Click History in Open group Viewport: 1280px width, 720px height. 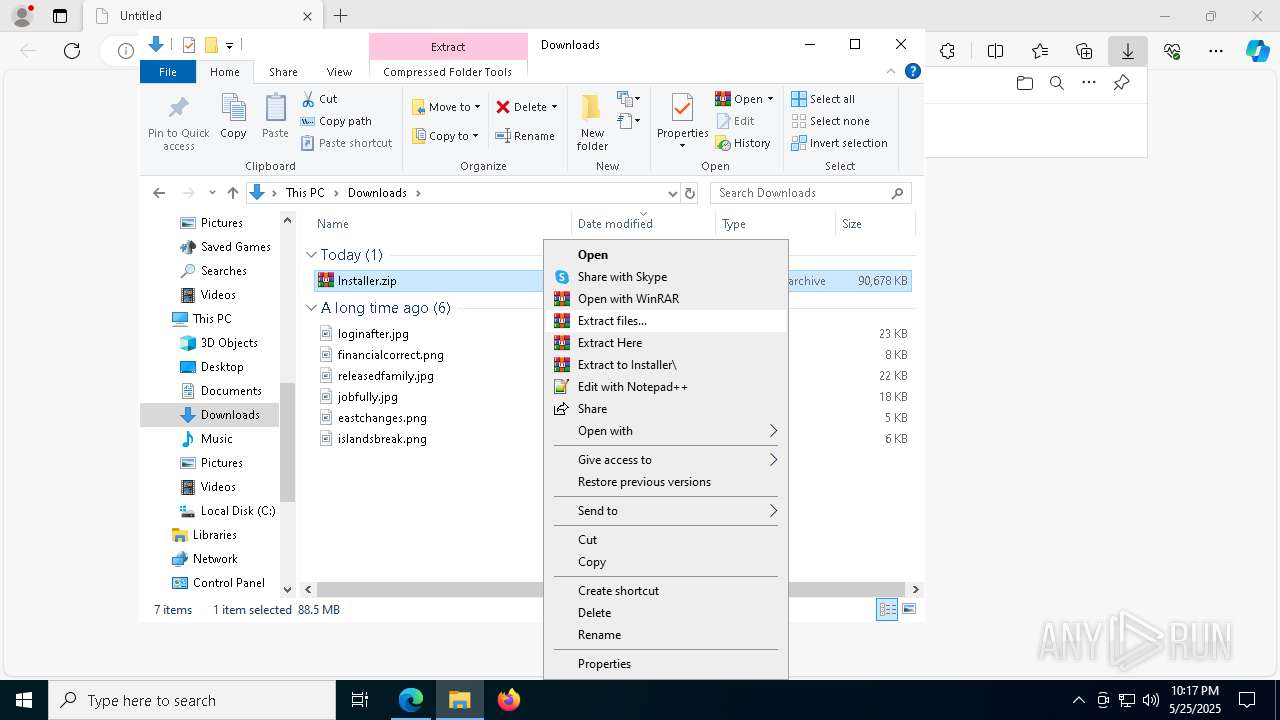743,143
